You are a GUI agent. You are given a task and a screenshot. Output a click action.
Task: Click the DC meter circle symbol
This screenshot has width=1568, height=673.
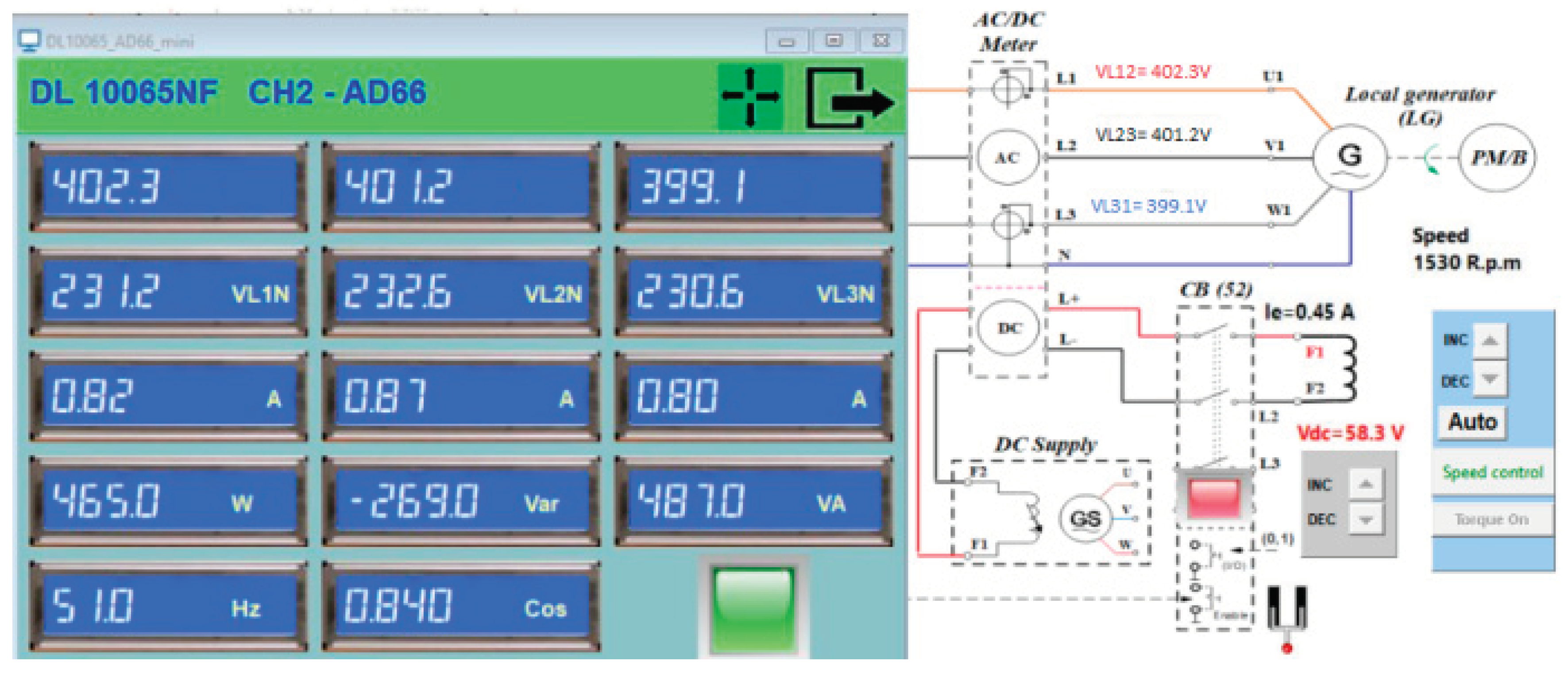[x=1008, y=328]
